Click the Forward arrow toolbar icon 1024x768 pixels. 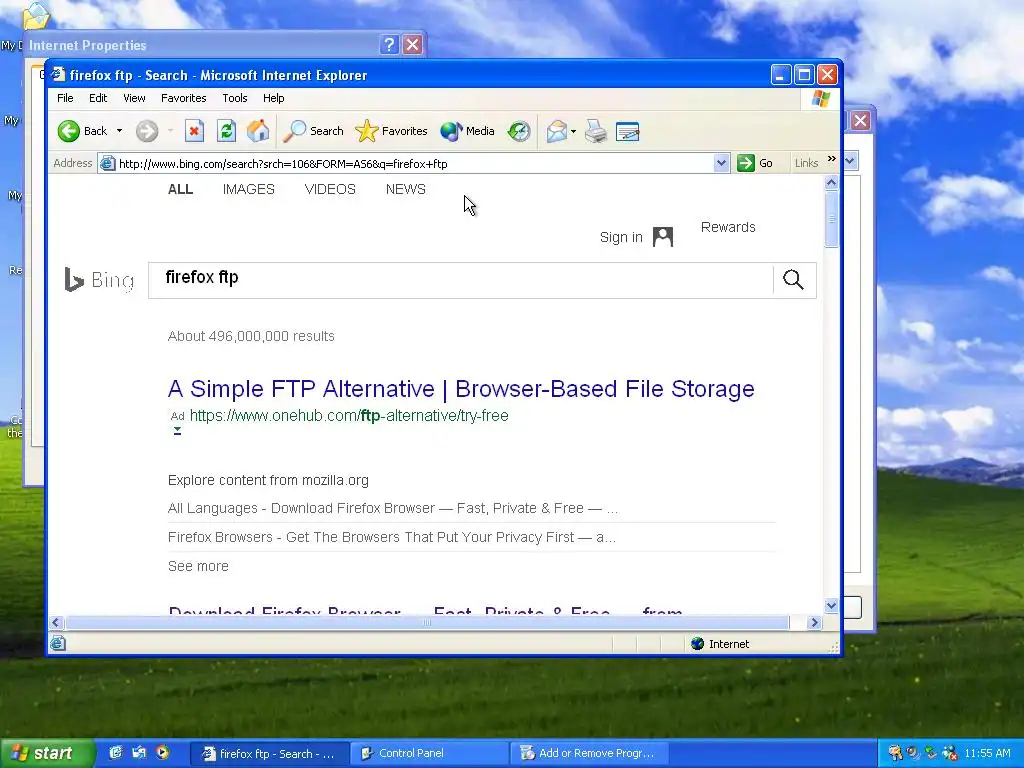coord(147,131)
